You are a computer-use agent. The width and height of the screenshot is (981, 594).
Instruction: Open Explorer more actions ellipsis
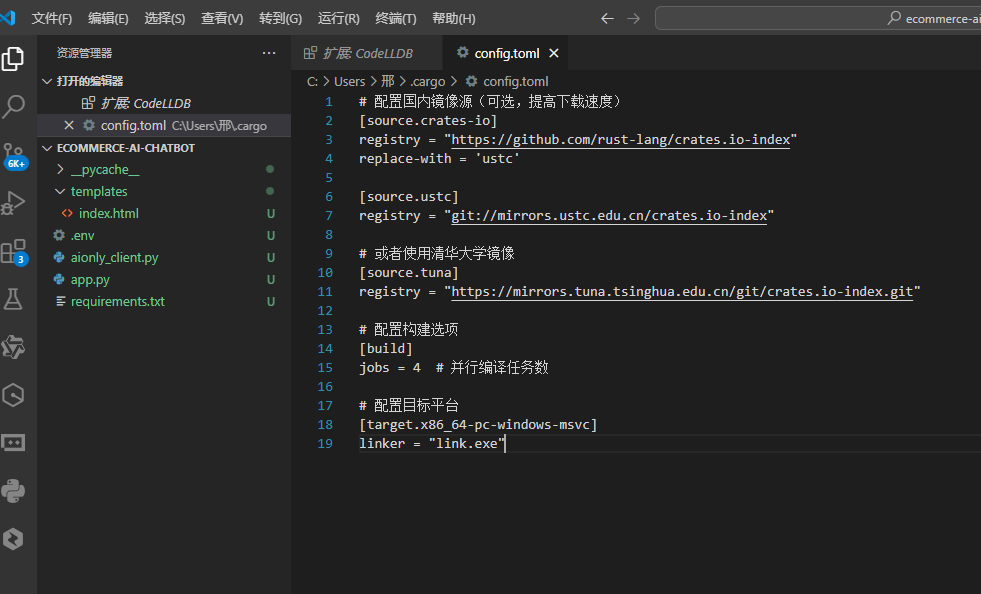click(269, 53)
